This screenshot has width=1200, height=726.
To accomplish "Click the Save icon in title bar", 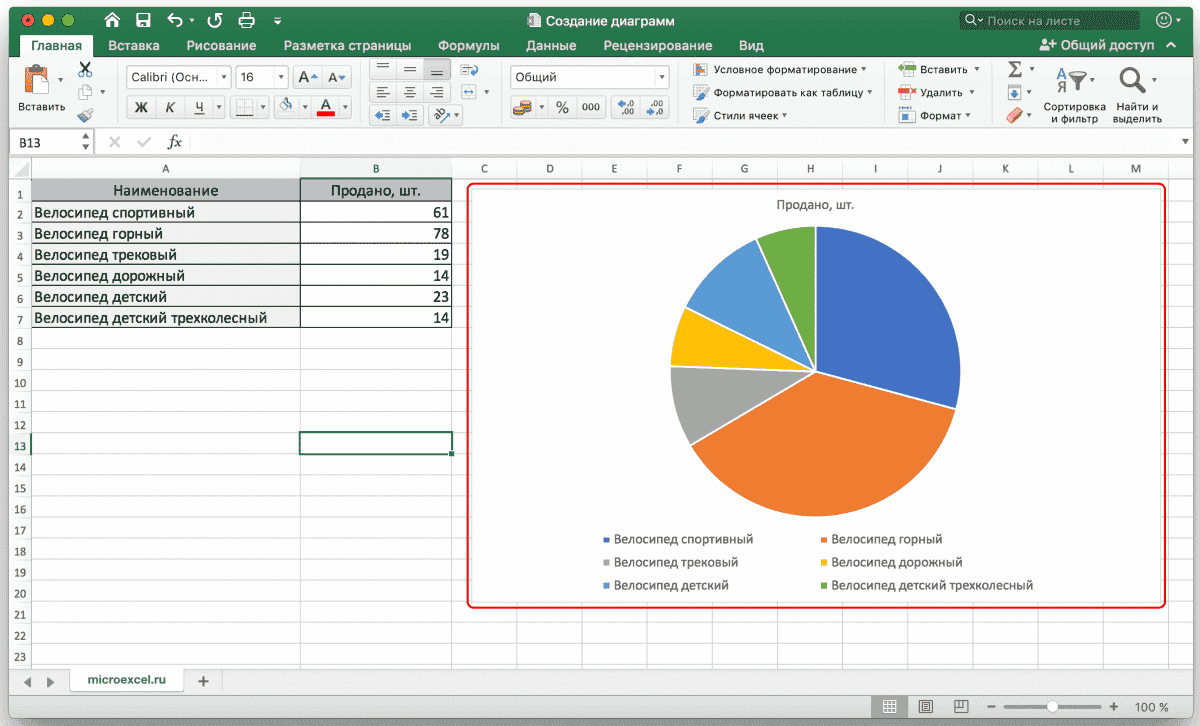I will tap(143, 20).
